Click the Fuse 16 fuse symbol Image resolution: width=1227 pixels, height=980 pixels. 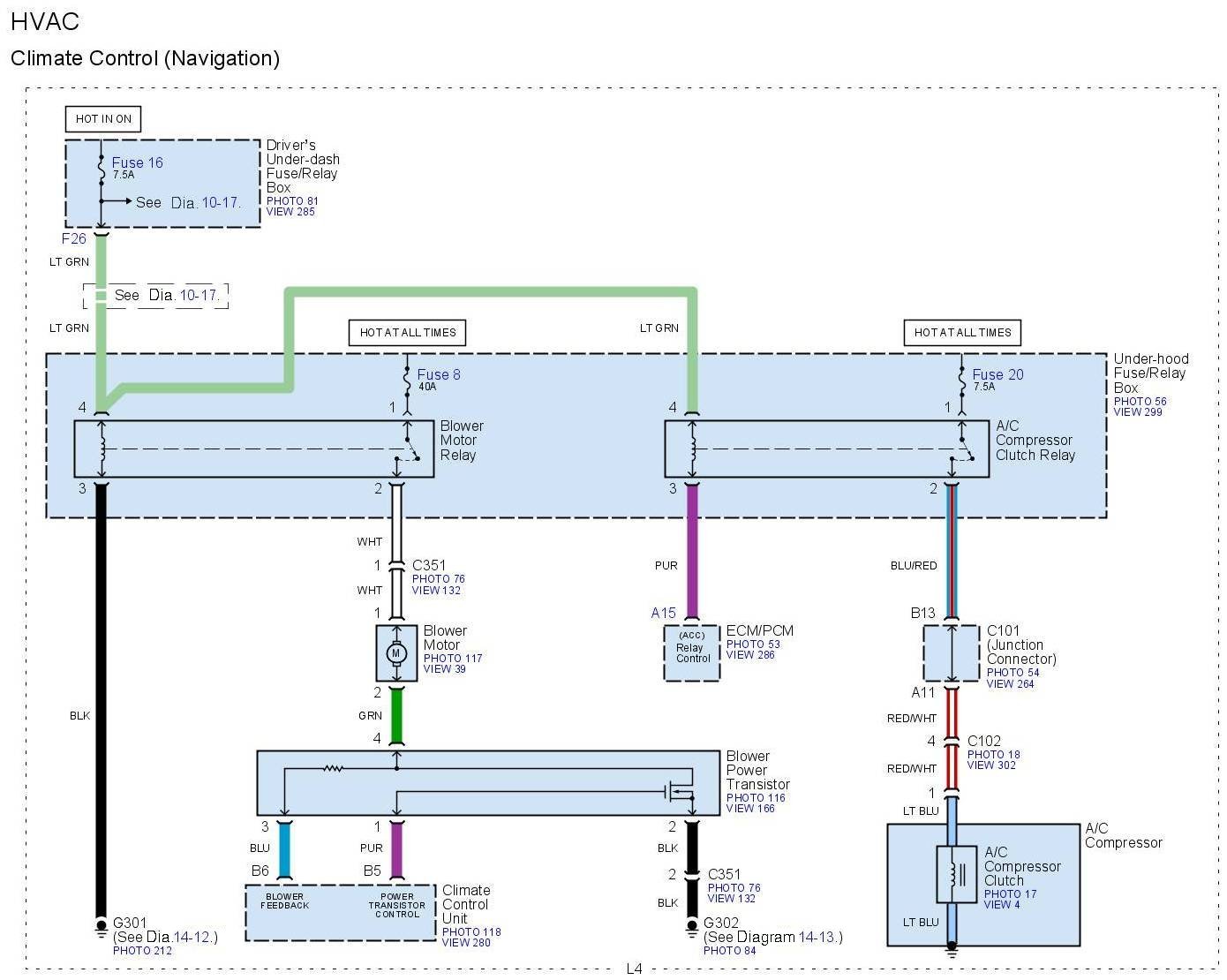pos(102,169)
